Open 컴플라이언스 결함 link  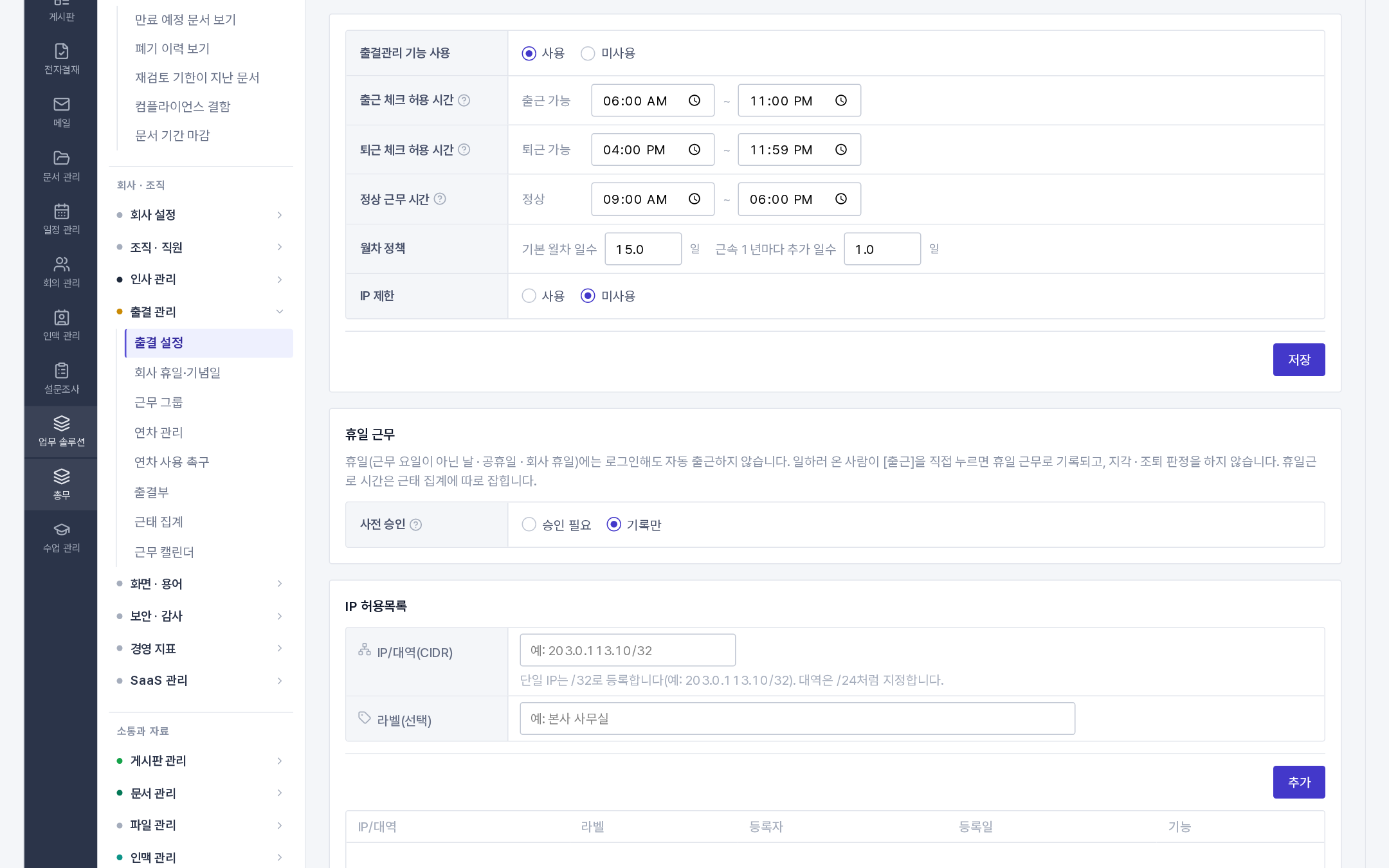(x=183, y=107)
